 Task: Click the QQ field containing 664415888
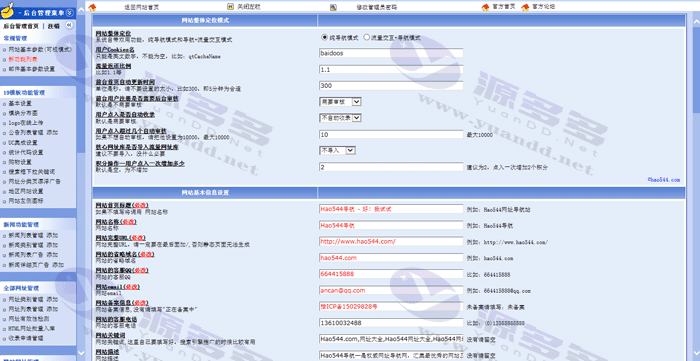(x=391, y=274)
